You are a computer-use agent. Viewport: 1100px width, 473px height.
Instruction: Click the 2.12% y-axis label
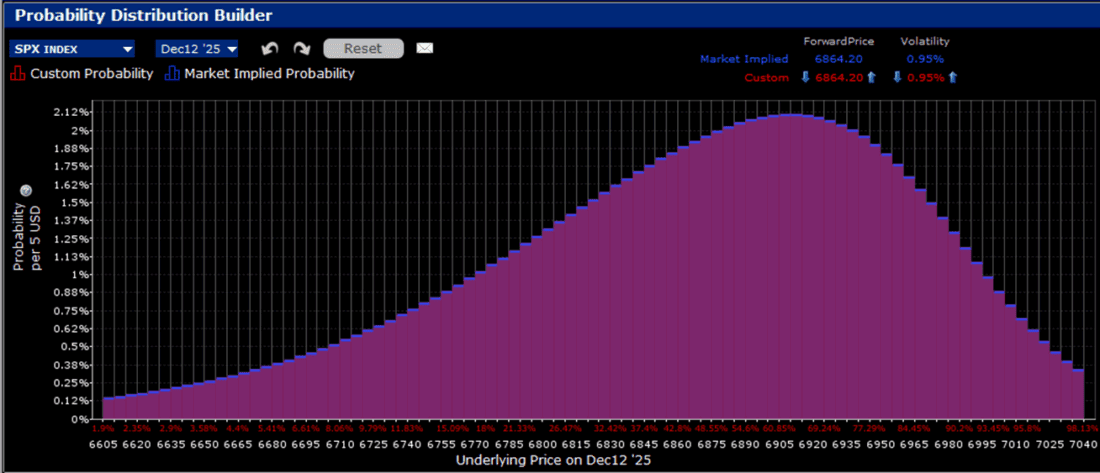[71, 112]
